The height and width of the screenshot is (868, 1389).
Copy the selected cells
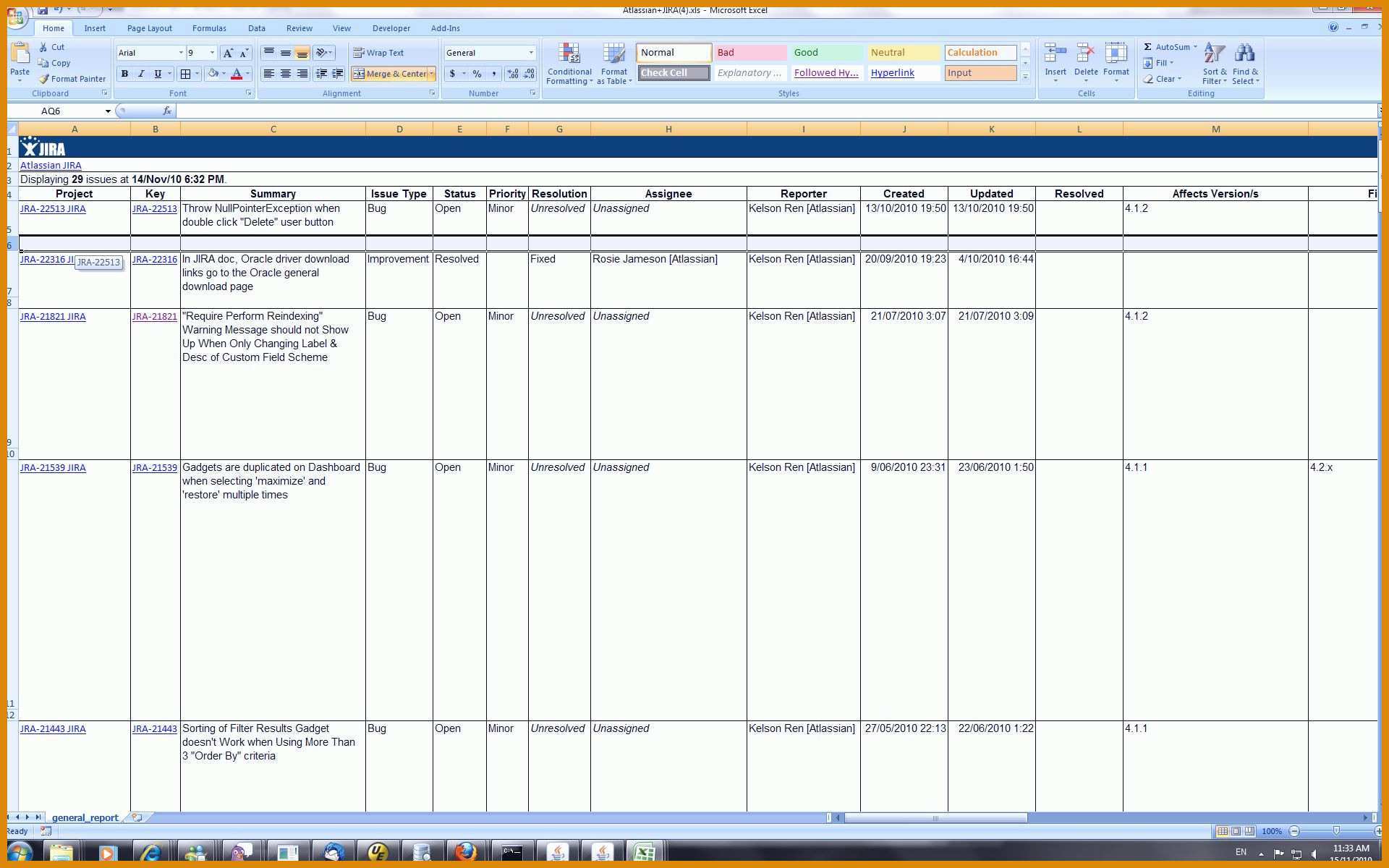[x=54, y=63]
